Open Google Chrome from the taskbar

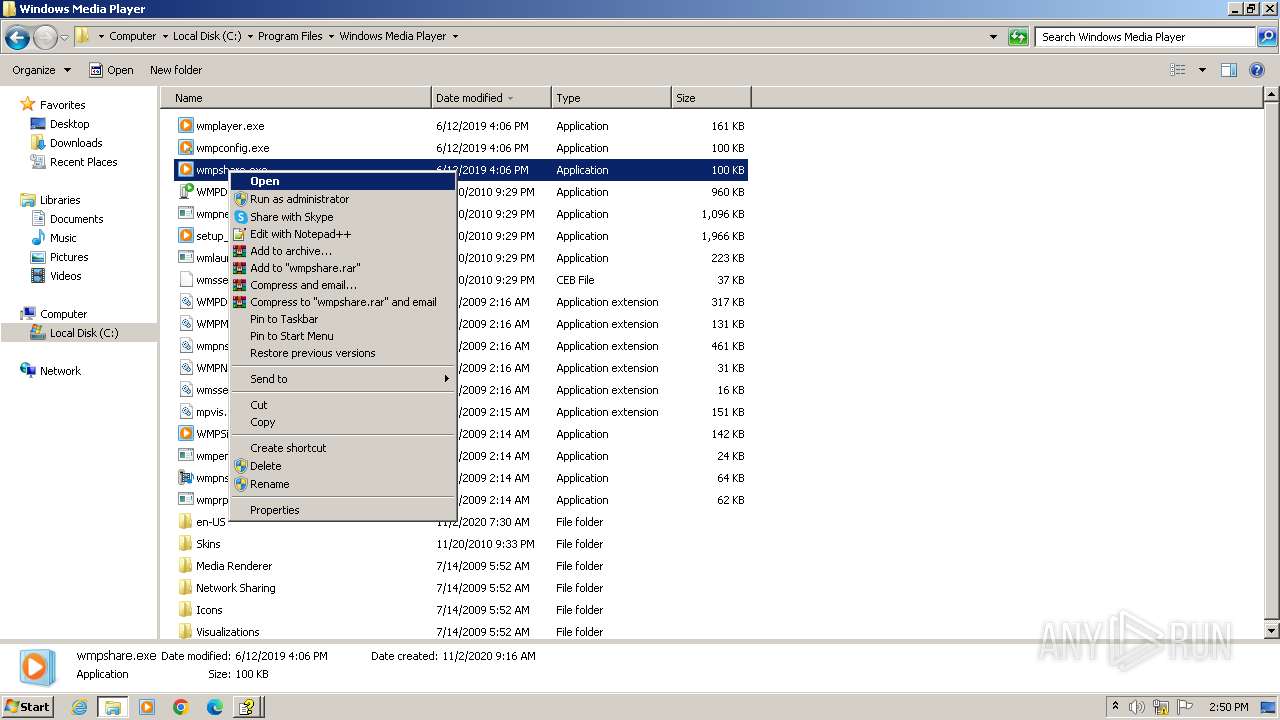coord(181,707)
